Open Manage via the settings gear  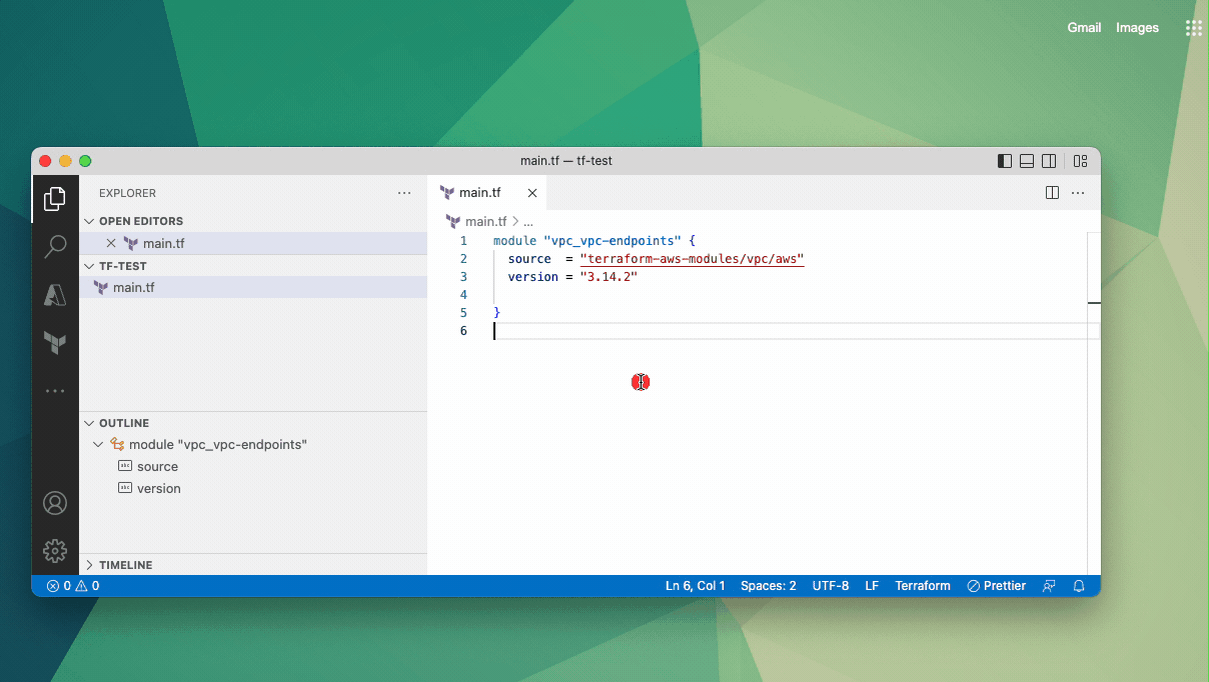[55, 550]
